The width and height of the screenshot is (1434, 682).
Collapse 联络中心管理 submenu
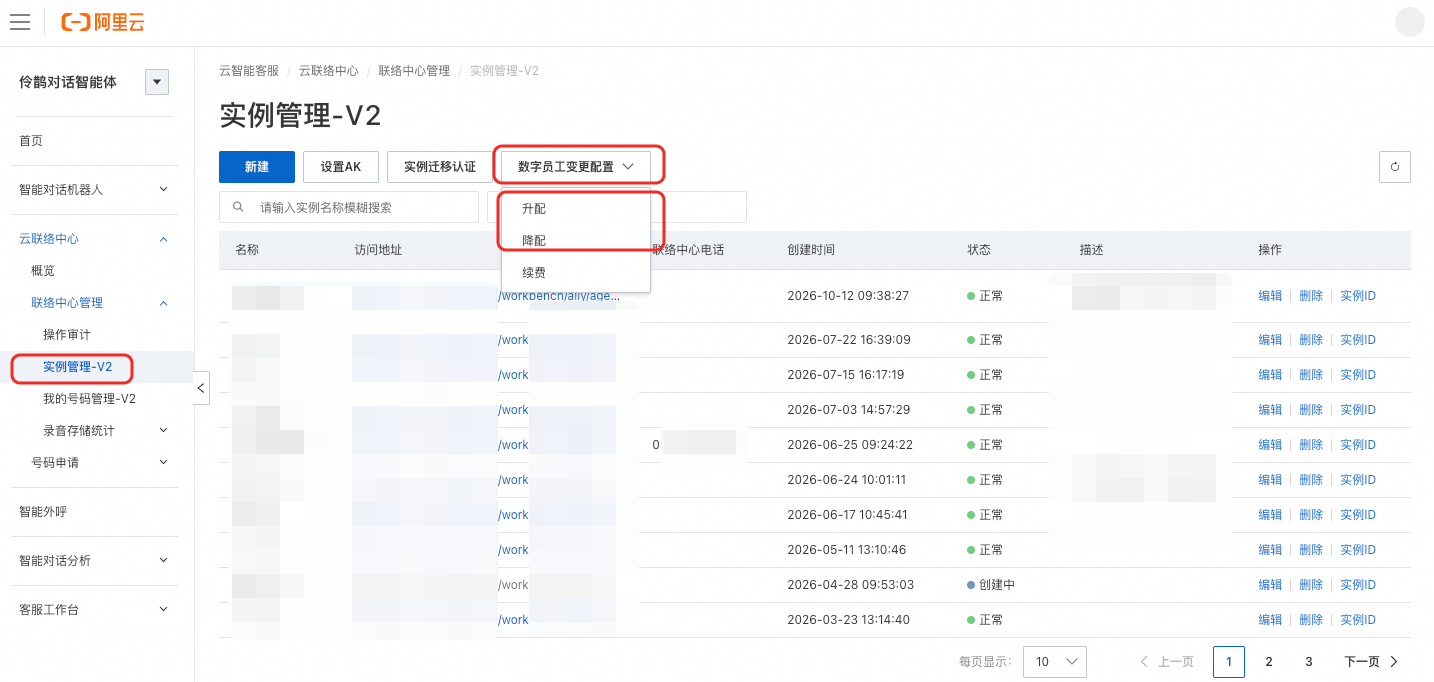(164, 303)
